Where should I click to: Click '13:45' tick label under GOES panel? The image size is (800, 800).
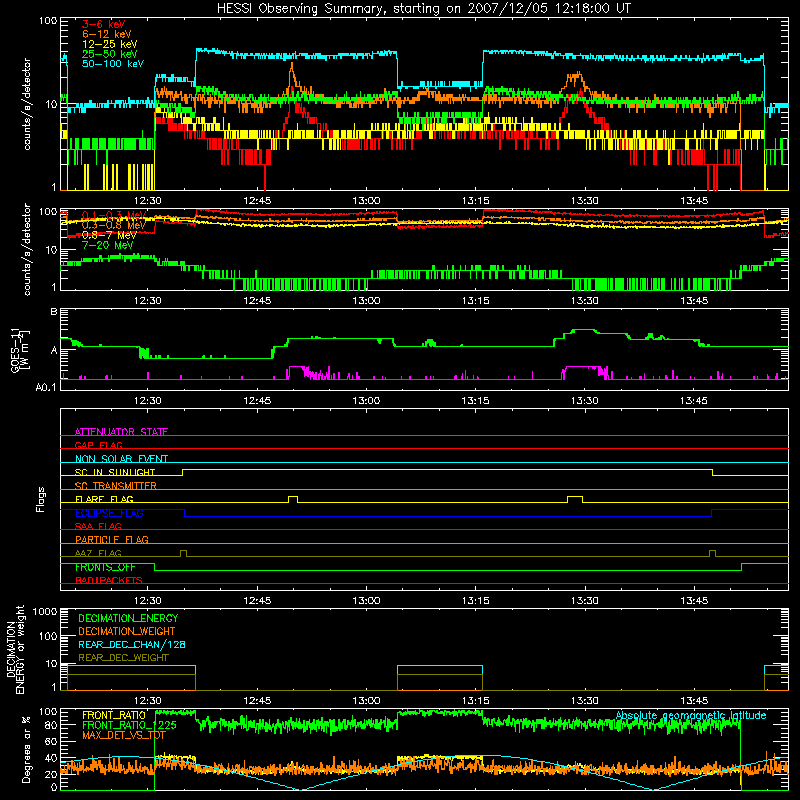[694, 401]
